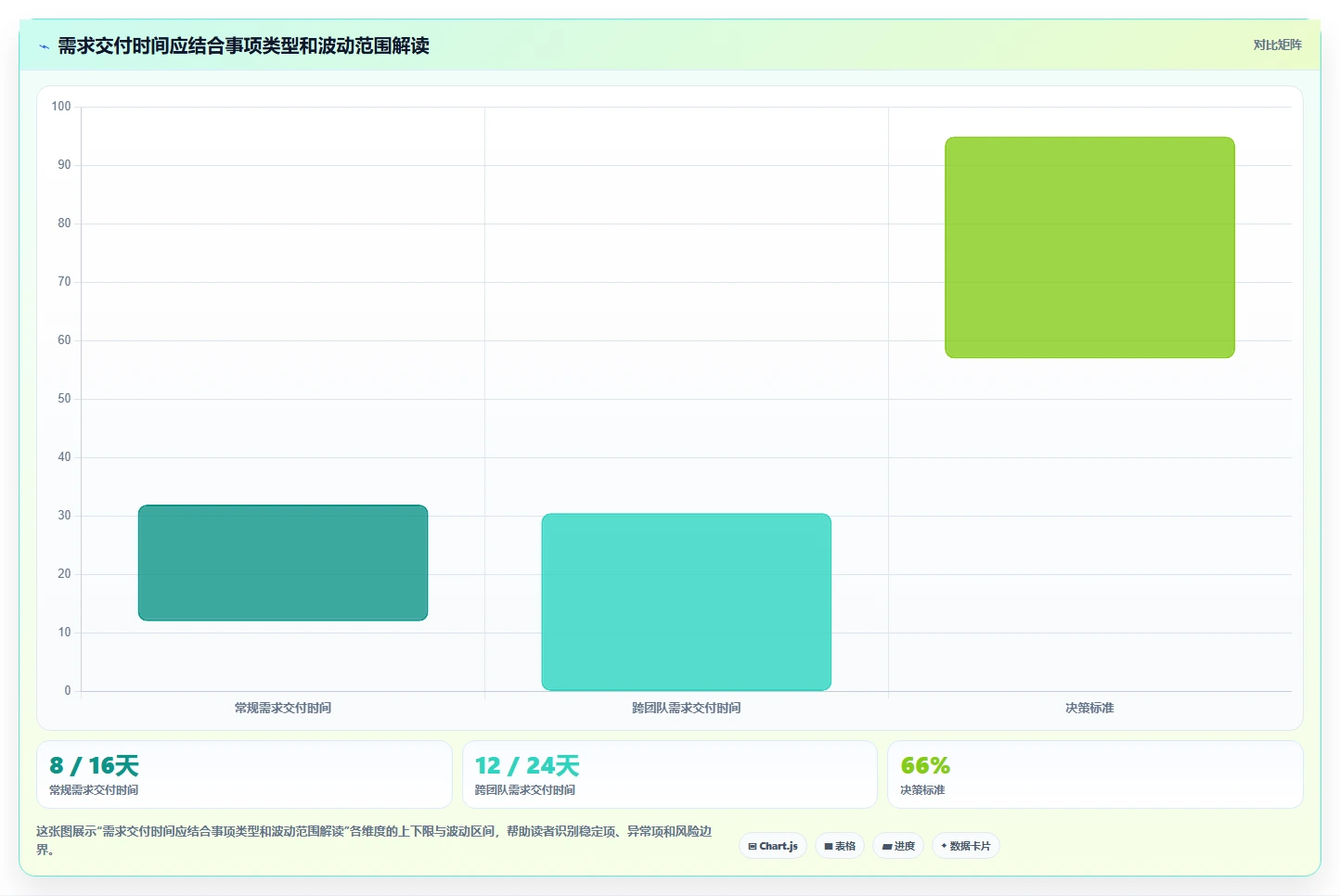This screenshot has width=1340, height=896.
Task: Click the dark teal 常规需求交付时间 bar
Action: [x=283, y=563]
